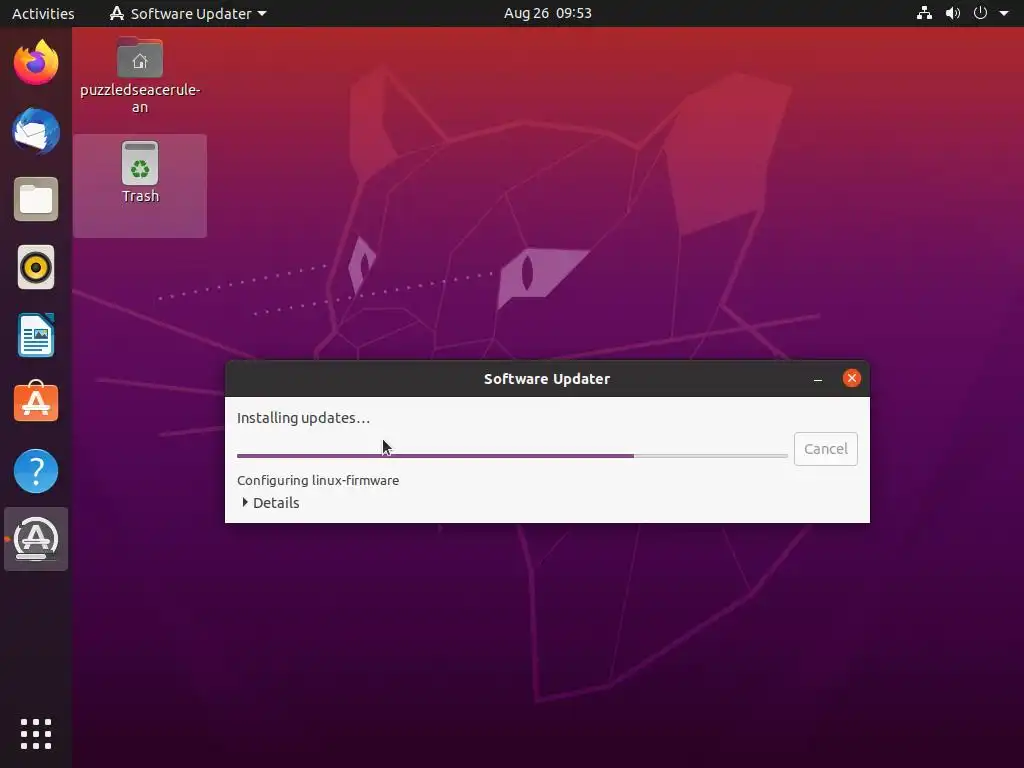This screenshot has height=768, width=1024.
Task: Open the Files manager in the dock
Action: (x=36, y=199)
